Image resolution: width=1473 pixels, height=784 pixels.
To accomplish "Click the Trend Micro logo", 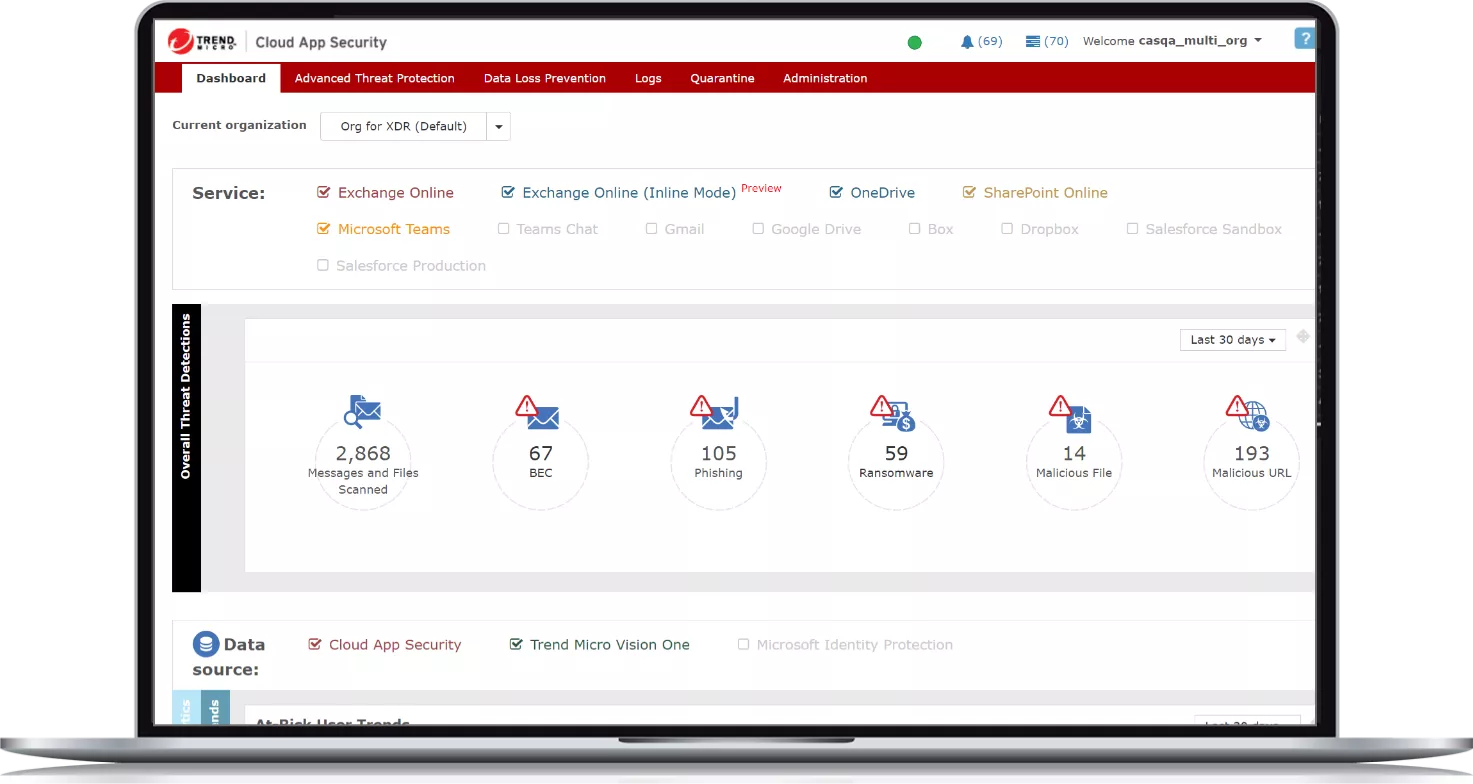I will (x=202, y=42).
